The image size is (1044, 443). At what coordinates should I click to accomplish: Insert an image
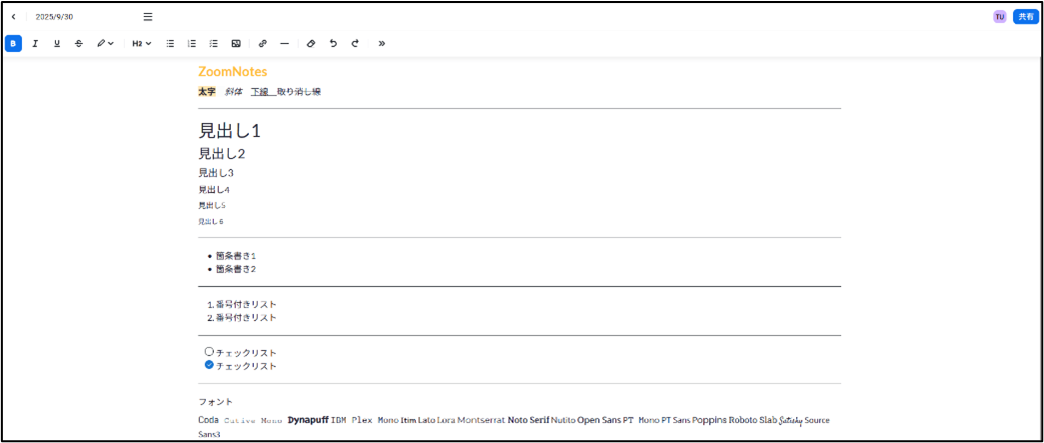(x=236, y=43)
